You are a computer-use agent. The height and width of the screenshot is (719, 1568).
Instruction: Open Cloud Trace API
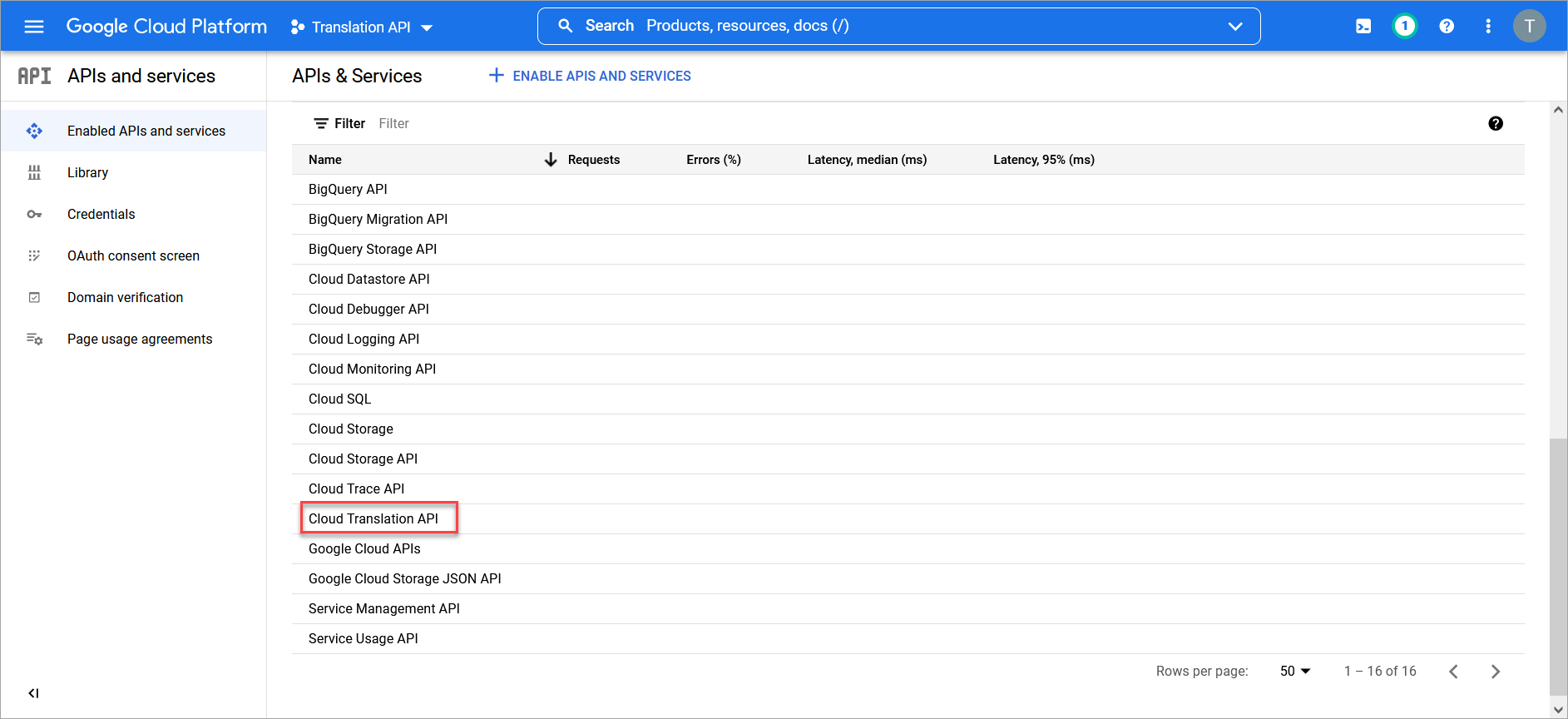click(357, 488)
